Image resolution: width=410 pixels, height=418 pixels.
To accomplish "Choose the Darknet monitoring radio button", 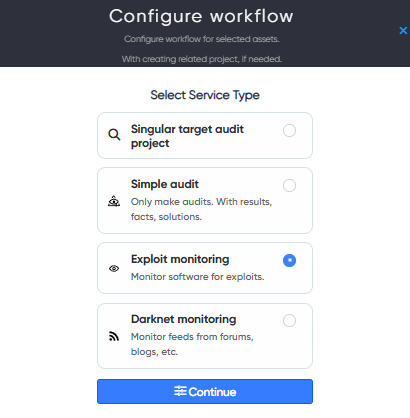I will (289, 320).
